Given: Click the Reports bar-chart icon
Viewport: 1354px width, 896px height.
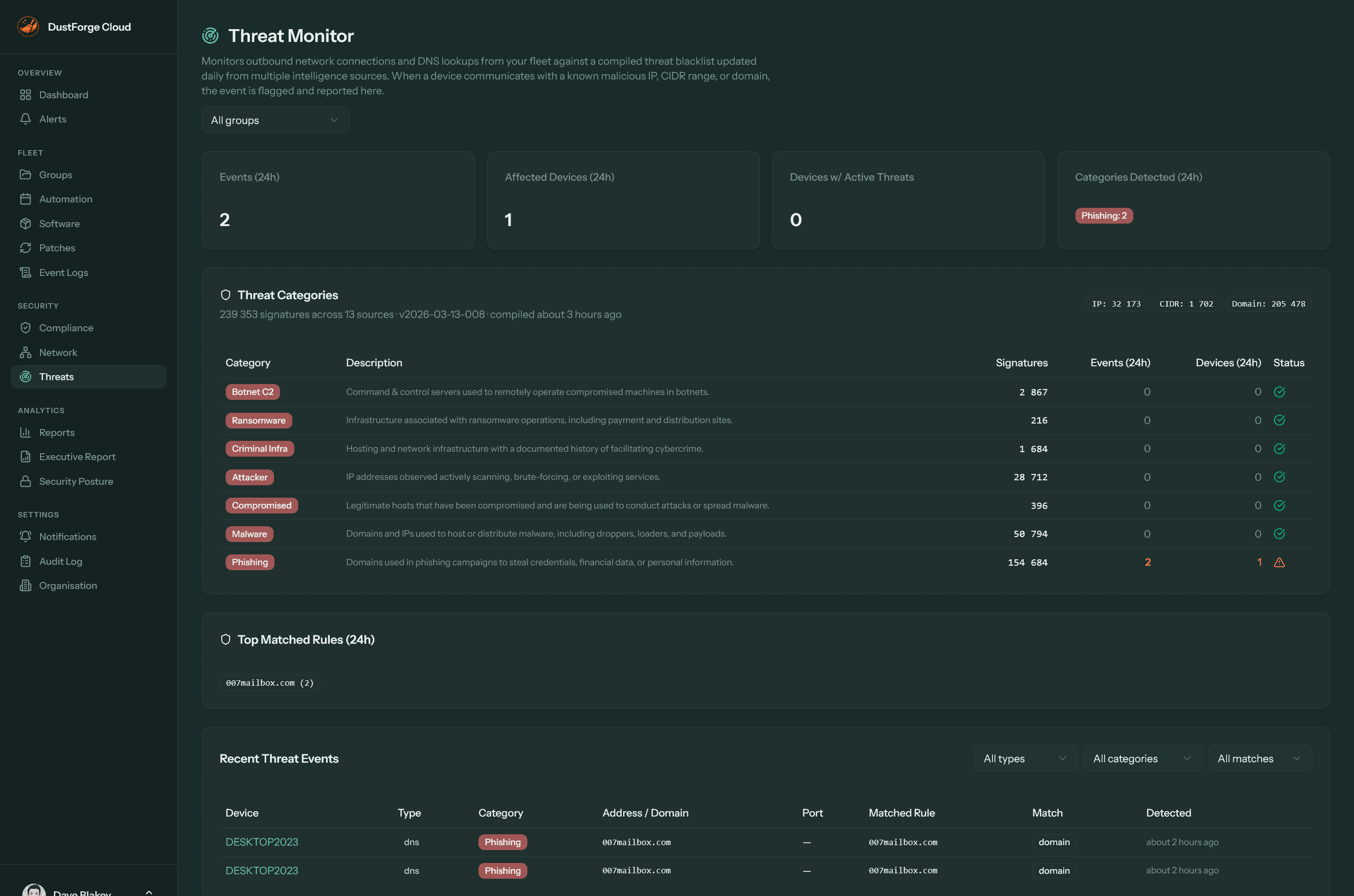Looking at the screenshot, I should click(26, 432).
